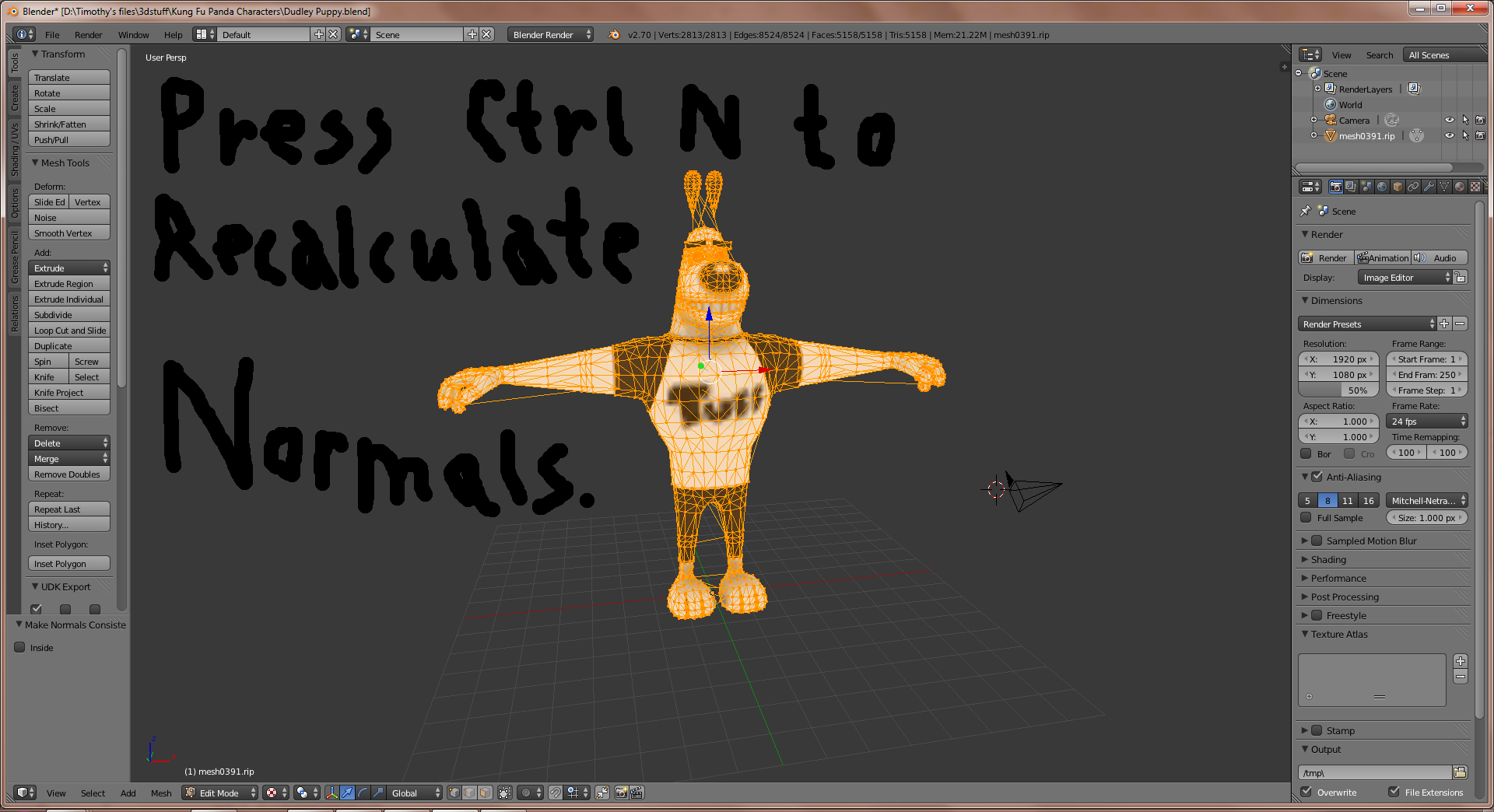Screen dimensions: 1494x812
Task: Open the Object properties tab cube icon
Action: (1398, 187)
